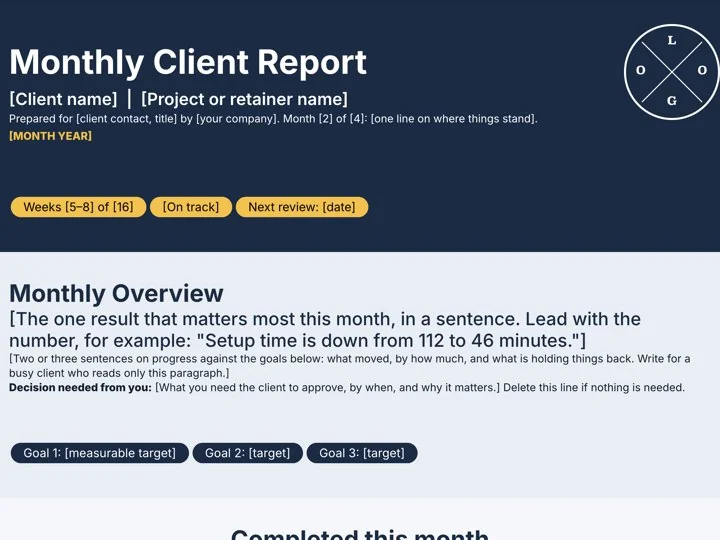Click the headline result sentence placeholder
The width and height of the screenshot is (720, 540).
(x=325, y=330)
